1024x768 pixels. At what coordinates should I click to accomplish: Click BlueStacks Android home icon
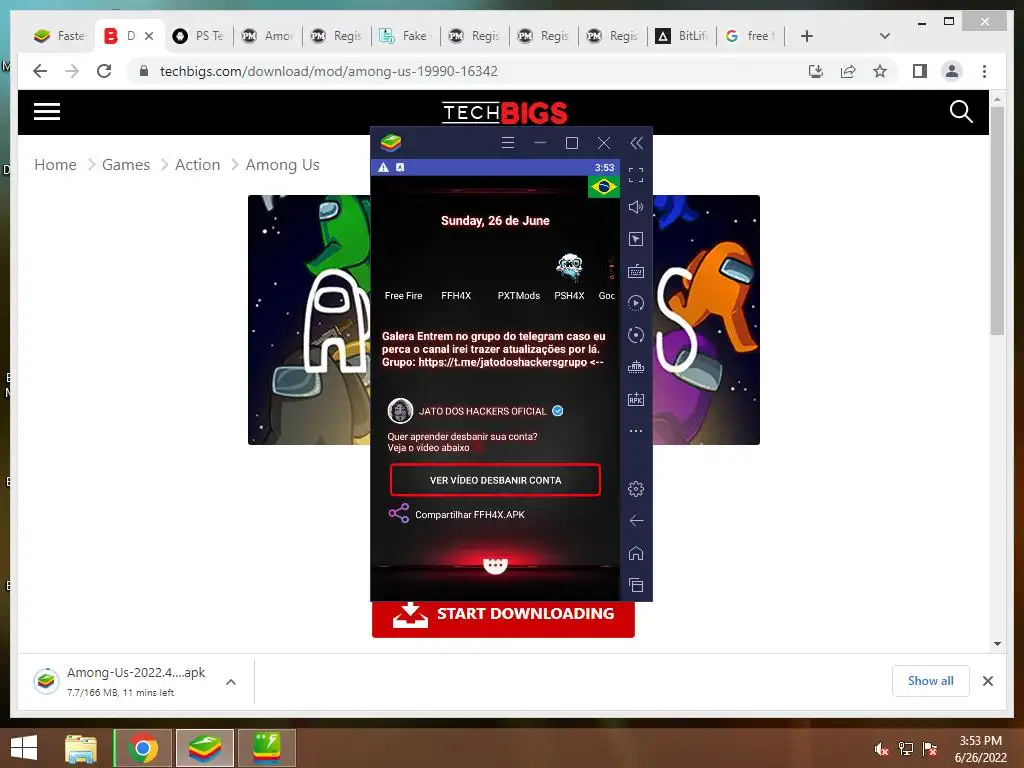(635, 553)
